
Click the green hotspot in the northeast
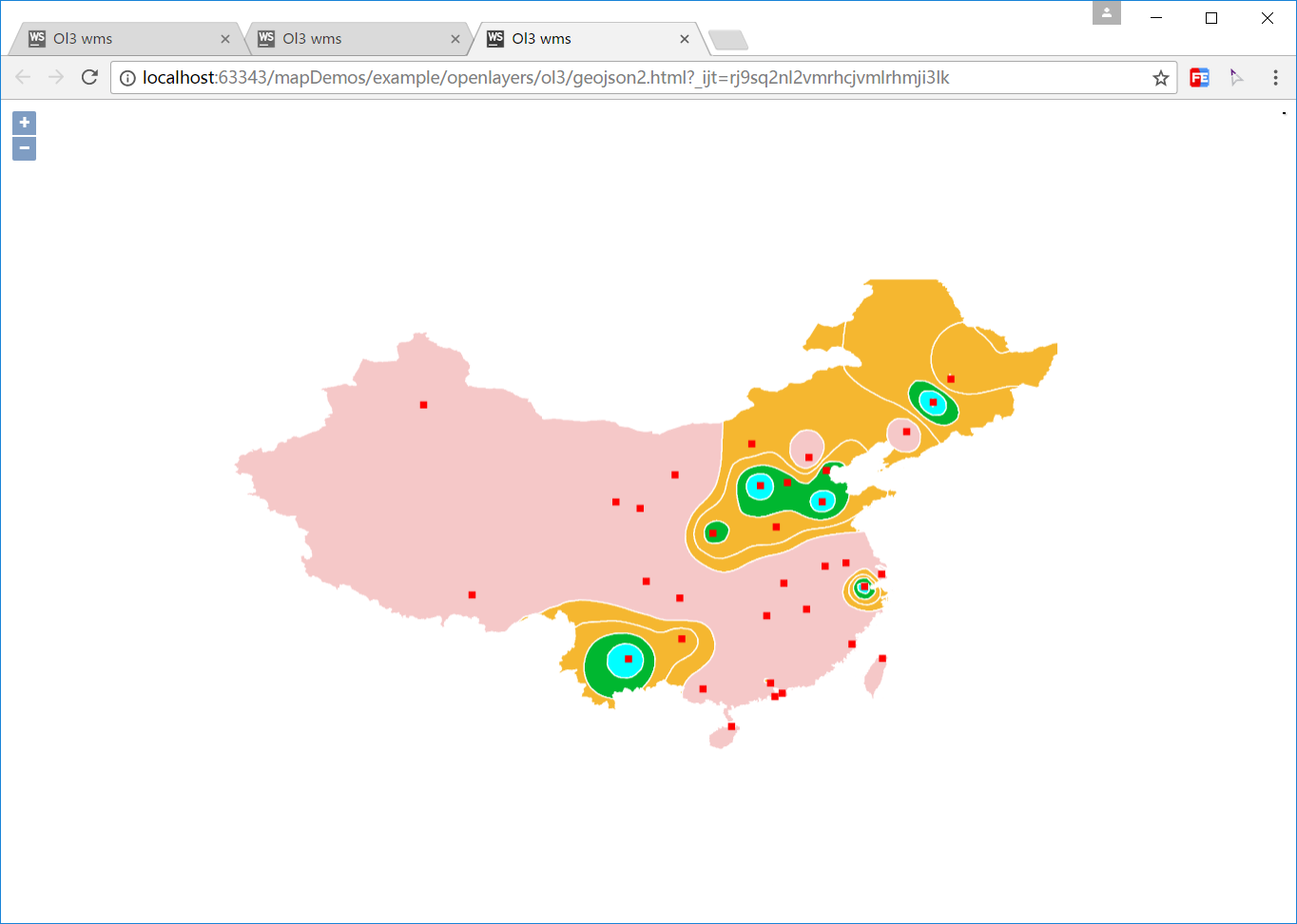(x=934, y=402)
